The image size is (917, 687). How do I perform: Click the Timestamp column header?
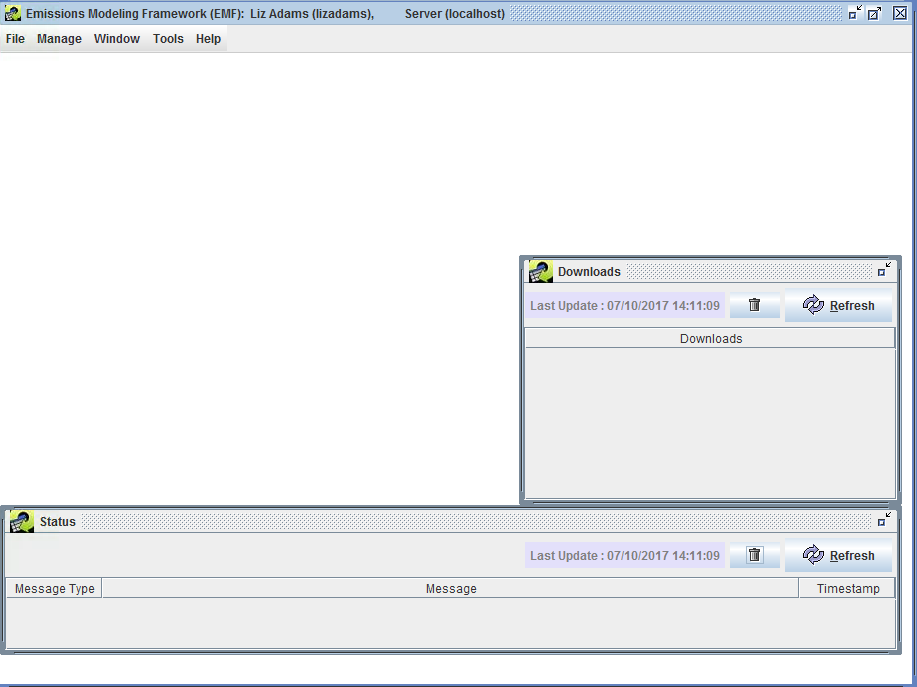point(847,588)
